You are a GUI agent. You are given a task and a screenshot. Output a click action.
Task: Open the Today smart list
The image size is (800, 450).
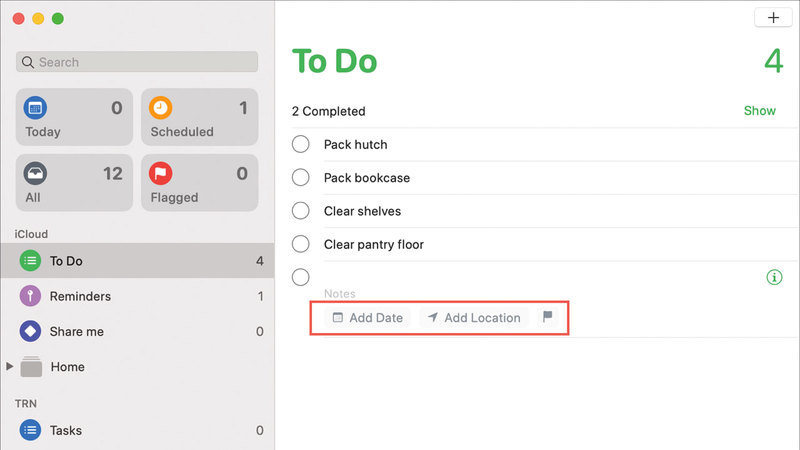click(x=74, y=117)
